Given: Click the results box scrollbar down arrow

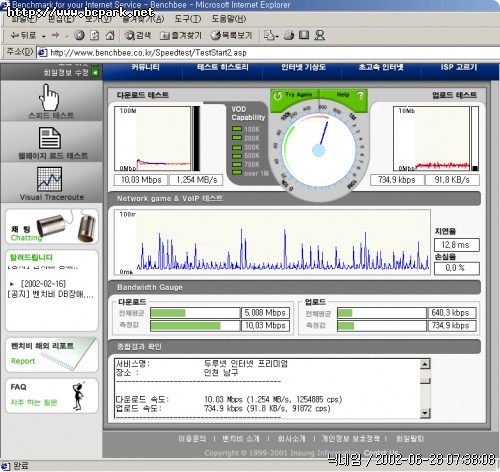Looking at the screenshot, I should click(x=425, y=413).
